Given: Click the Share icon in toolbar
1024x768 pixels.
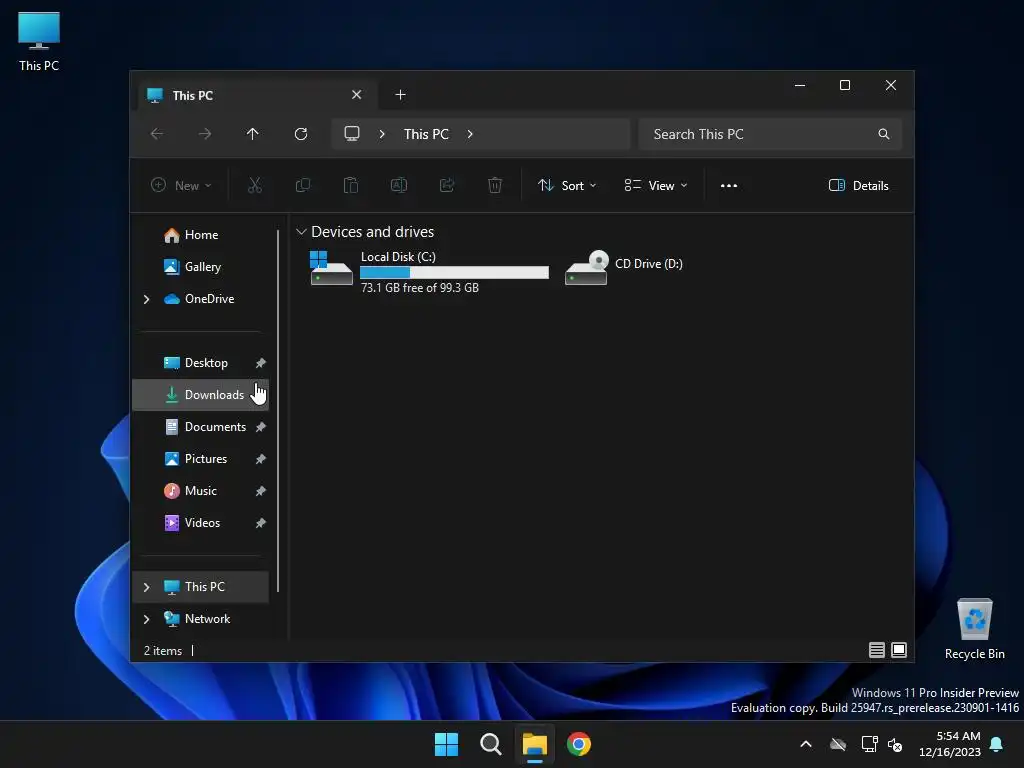Looking at the screenshot, I should 447,185.
